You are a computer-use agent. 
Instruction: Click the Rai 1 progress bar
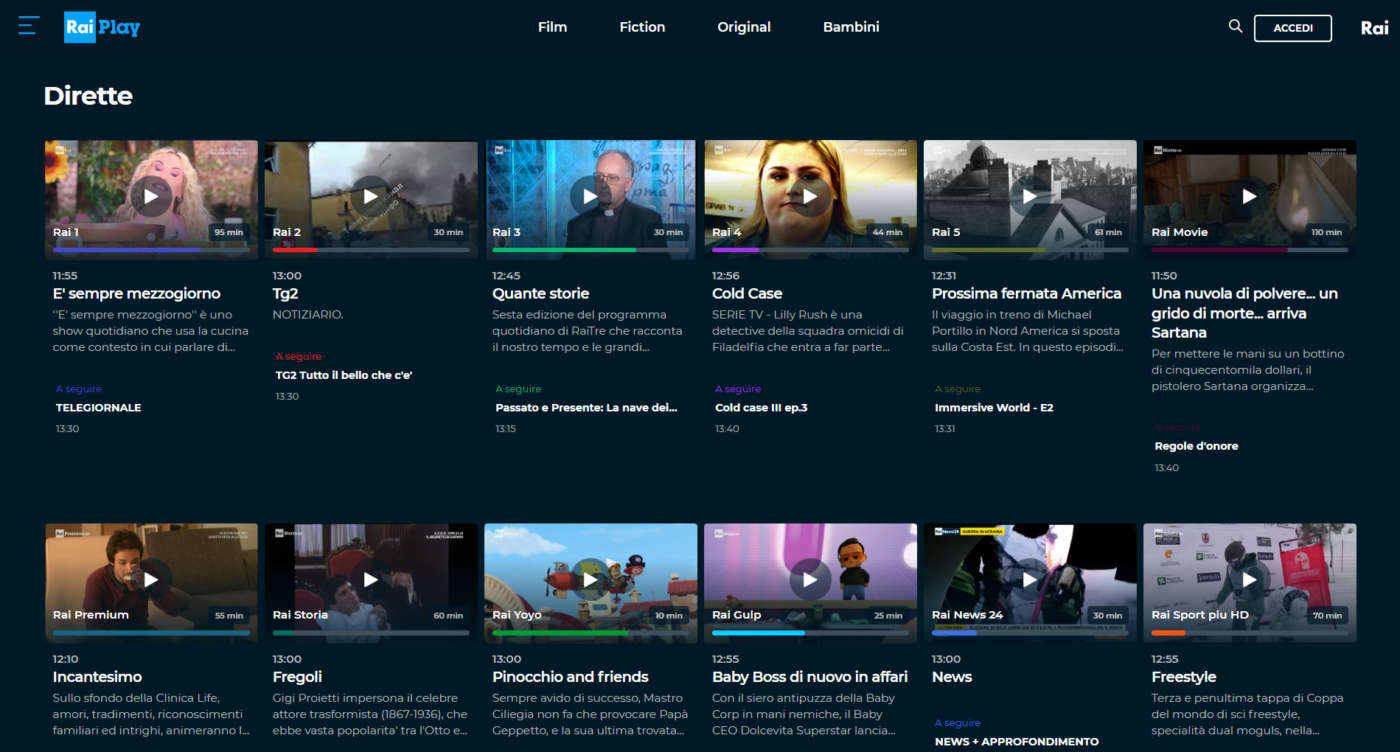(x=151, y=250)
